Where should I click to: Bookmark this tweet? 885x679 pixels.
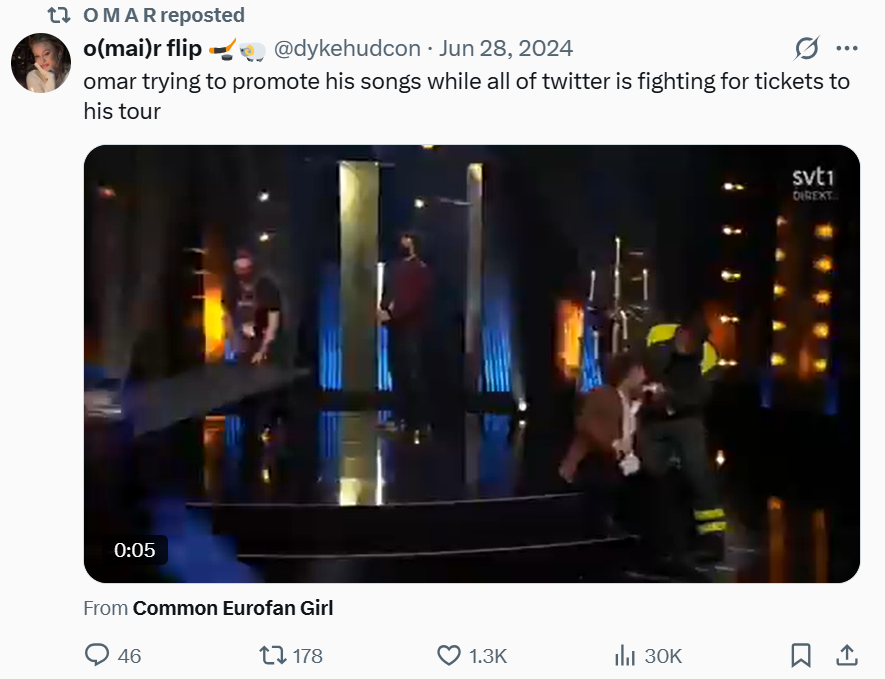pos(800,655)
